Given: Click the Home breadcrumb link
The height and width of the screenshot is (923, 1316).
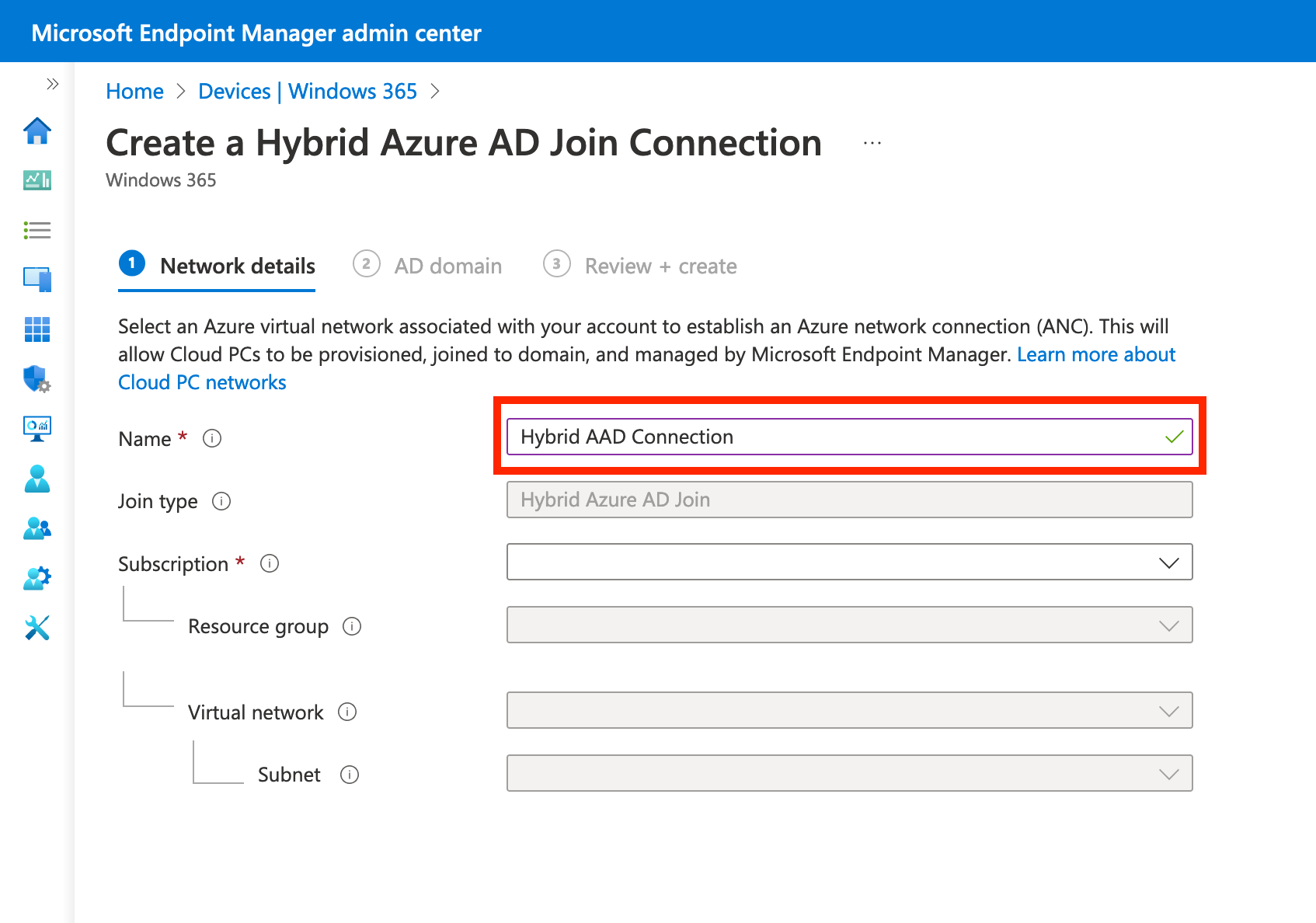Looking at the screenshot, I should pos(134,92).
